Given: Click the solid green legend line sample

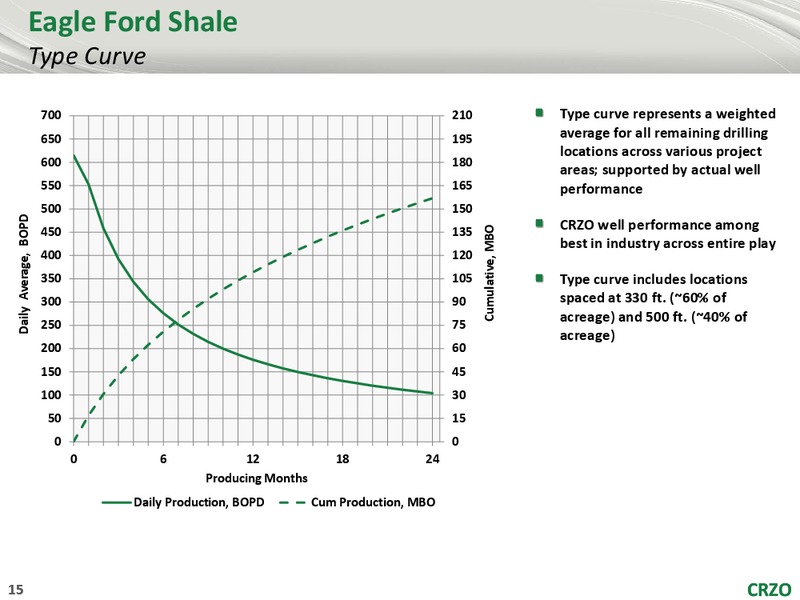Looking at the screenshot, I should coord(117,503).
